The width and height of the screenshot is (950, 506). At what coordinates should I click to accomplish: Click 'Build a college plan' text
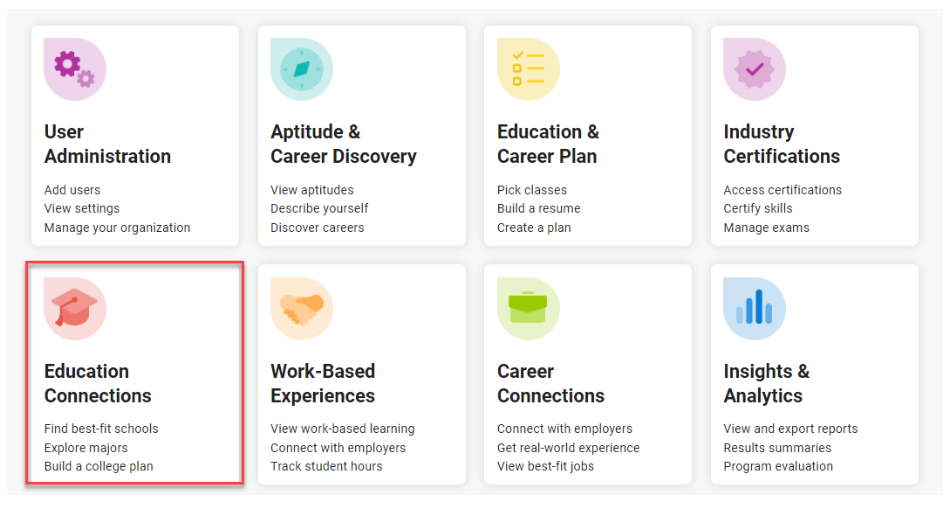point(98,467)
